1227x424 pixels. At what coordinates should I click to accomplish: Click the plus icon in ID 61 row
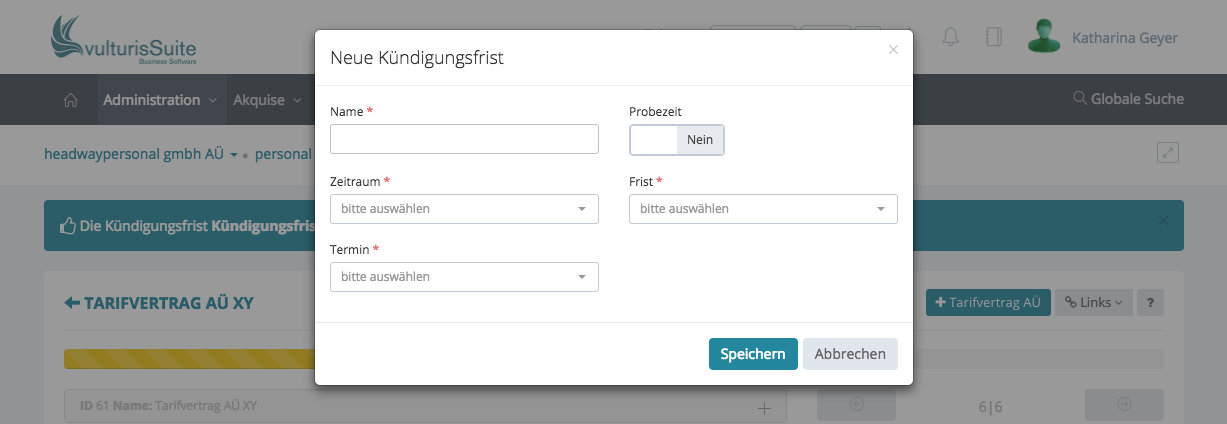pyautogui.click(x=765, y=407)
